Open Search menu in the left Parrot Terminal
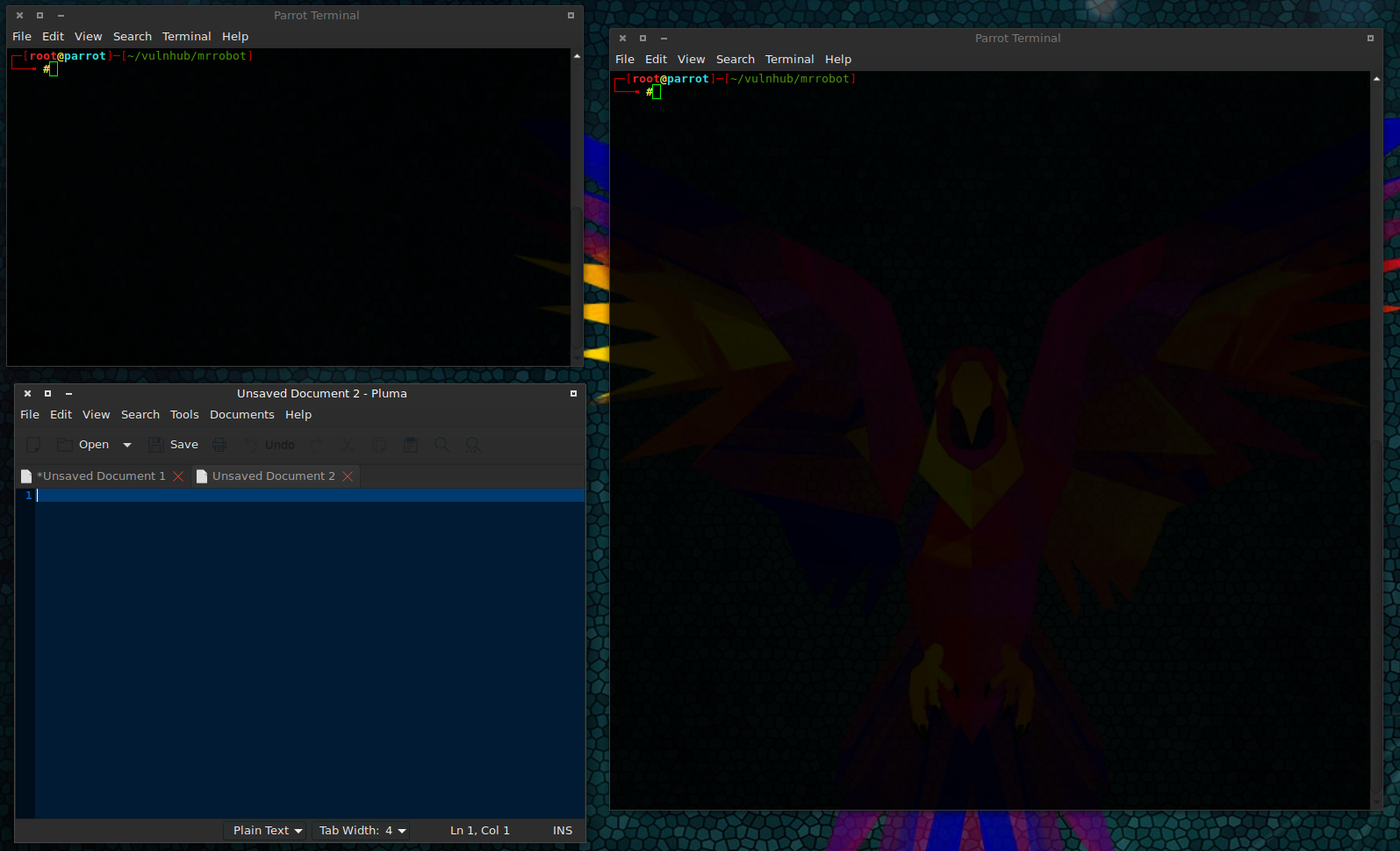This screenshot has height=851, width=1400. coord(133,37)
